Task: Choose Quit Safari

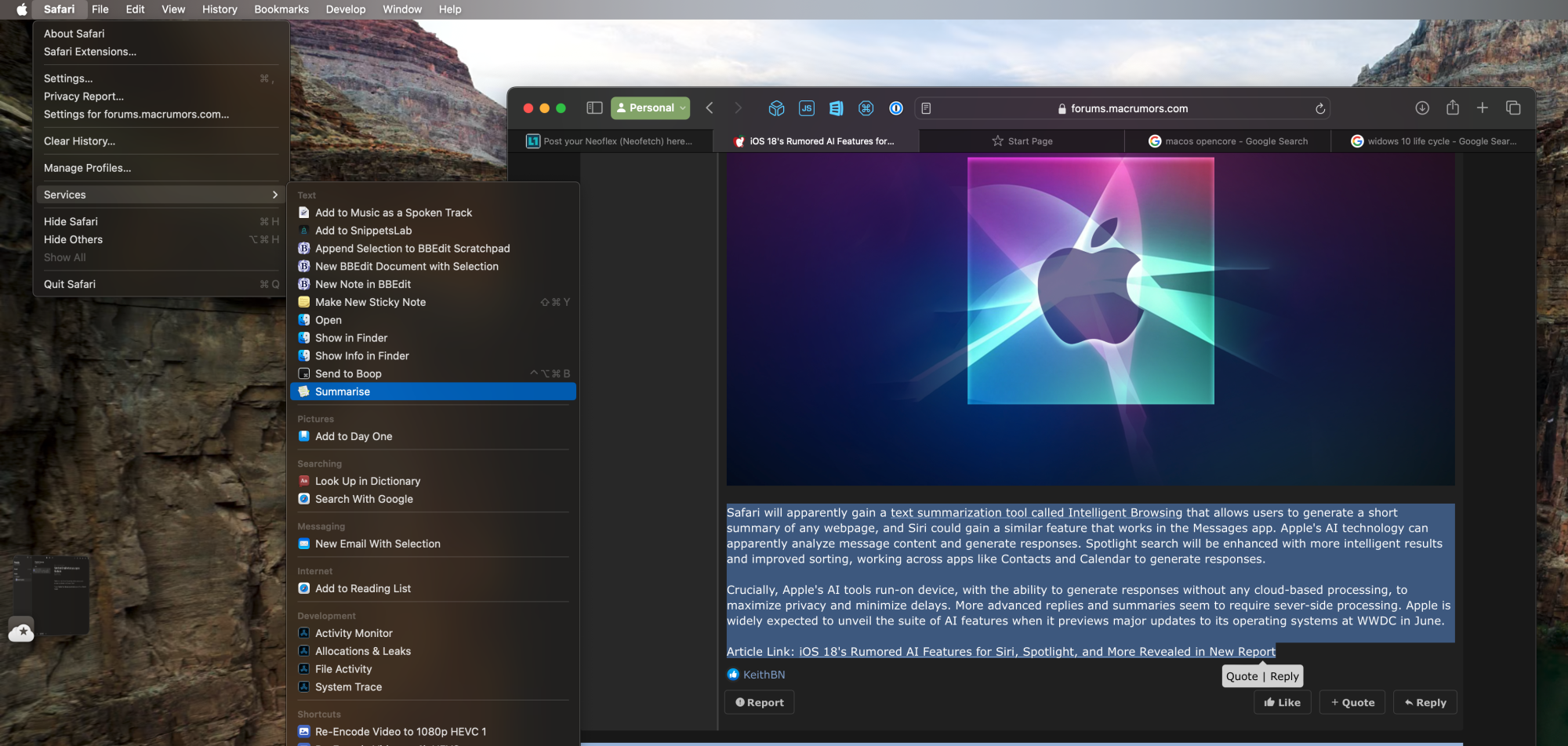Action: tap(161, 284)
